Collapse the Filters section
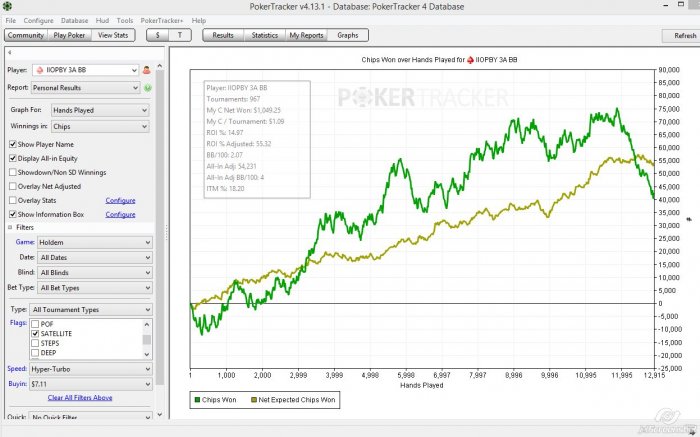 point(10,227)
